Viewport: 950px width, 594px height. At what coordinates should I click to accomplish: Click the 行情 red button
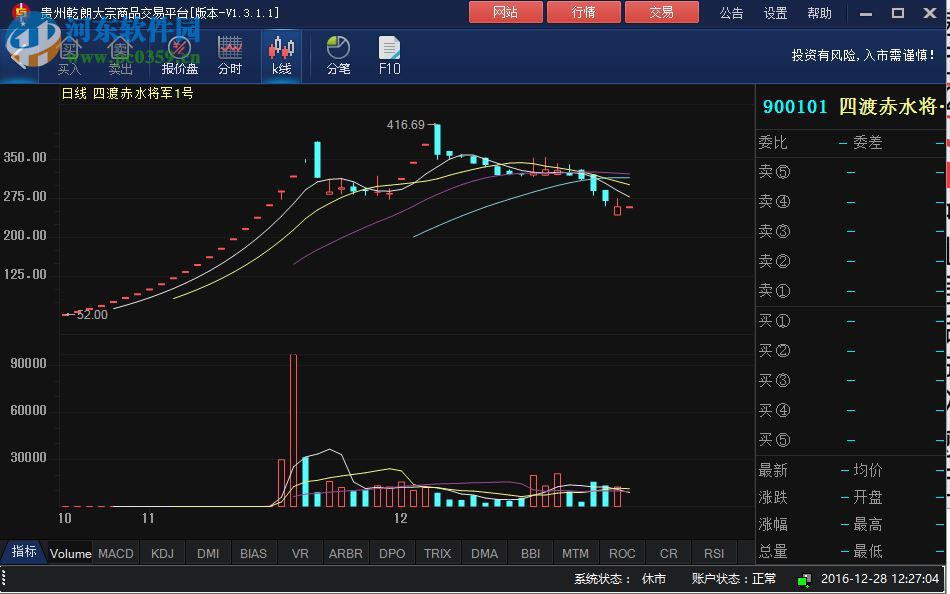(x=583, y=12)
